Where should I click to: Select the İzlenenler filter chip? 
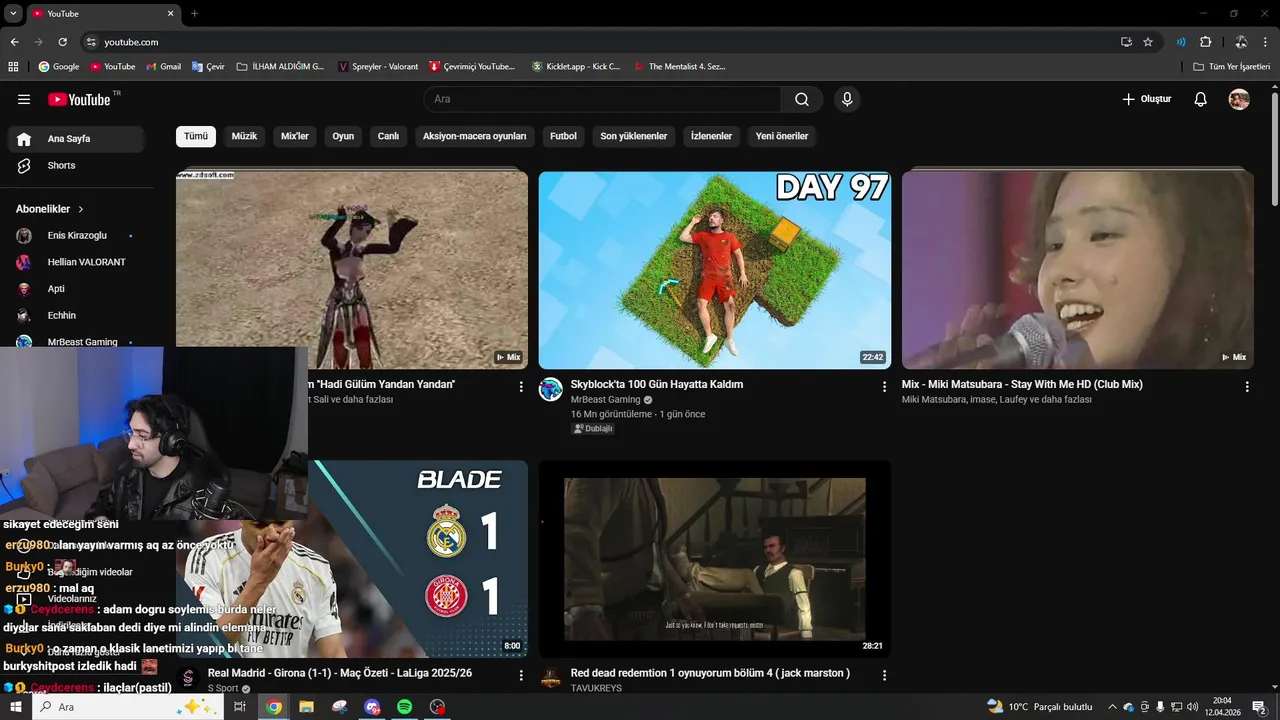click(711, 136)
